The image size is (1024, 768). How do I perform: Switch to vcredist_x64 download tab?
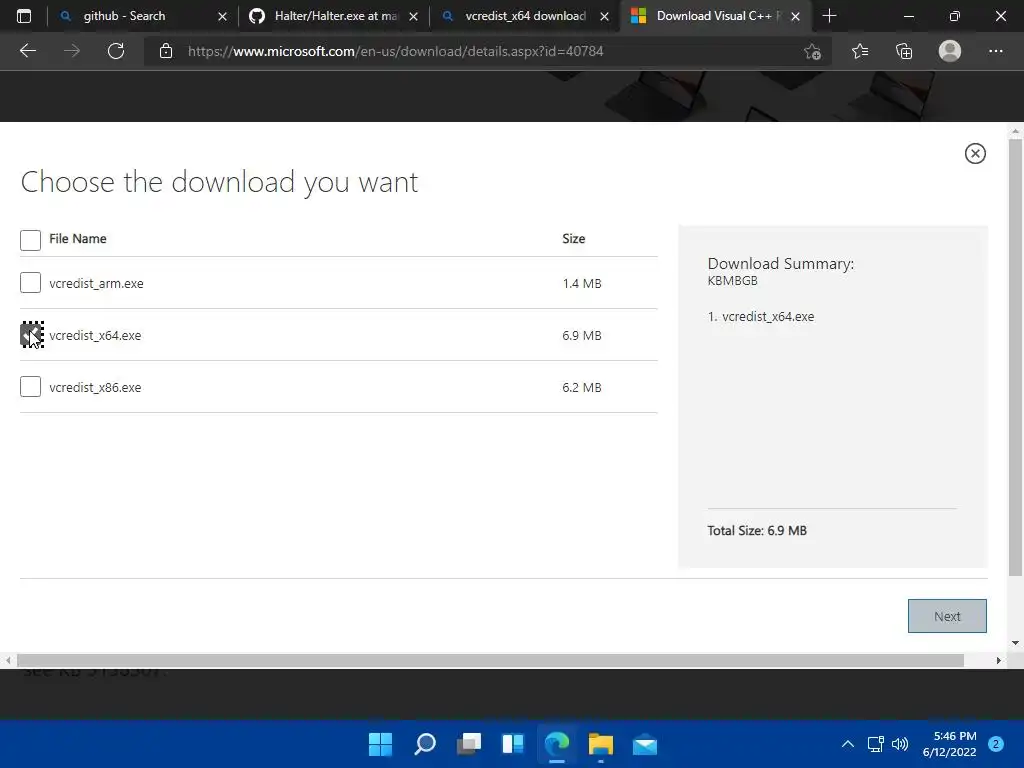525,16
